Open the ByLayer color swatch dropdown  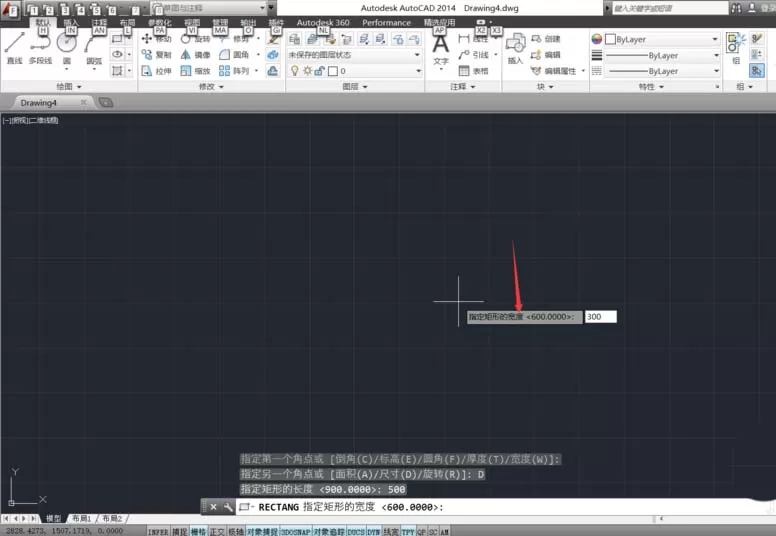click(x=662, y=39)
